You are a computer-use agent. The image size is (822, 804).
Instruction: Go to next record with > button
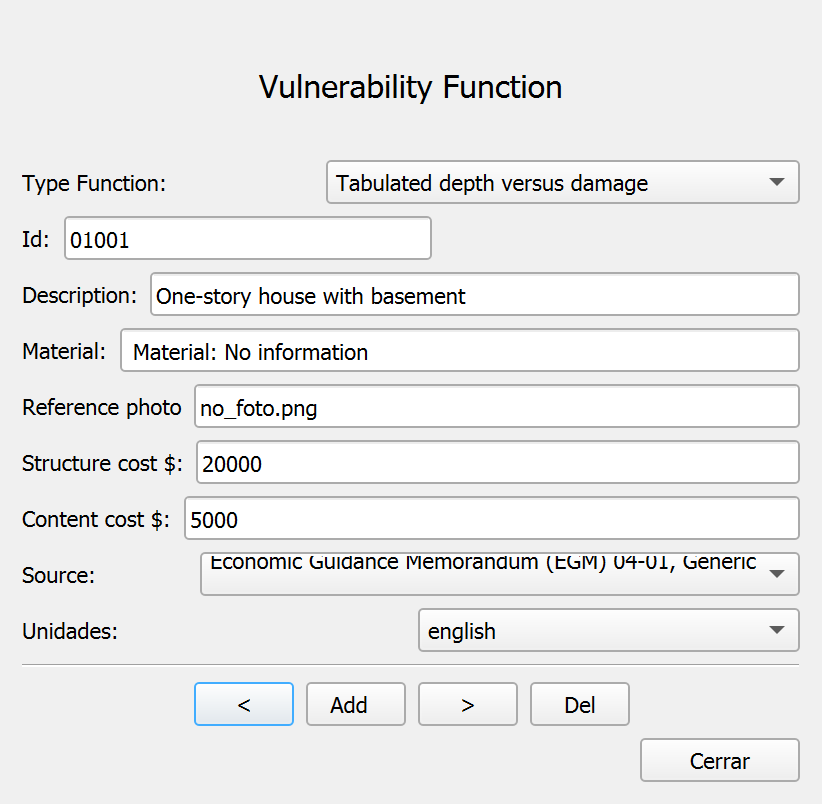[468, 704]
